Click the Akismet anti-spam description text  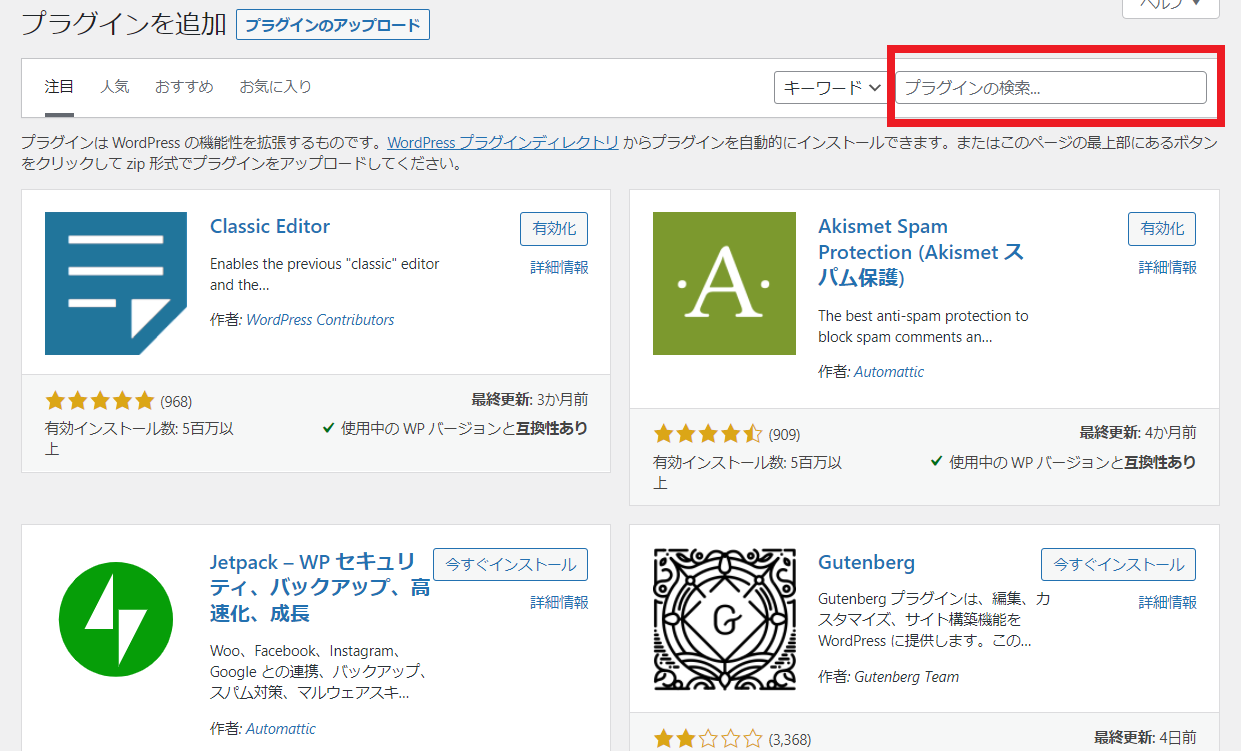tap(923, 326)
